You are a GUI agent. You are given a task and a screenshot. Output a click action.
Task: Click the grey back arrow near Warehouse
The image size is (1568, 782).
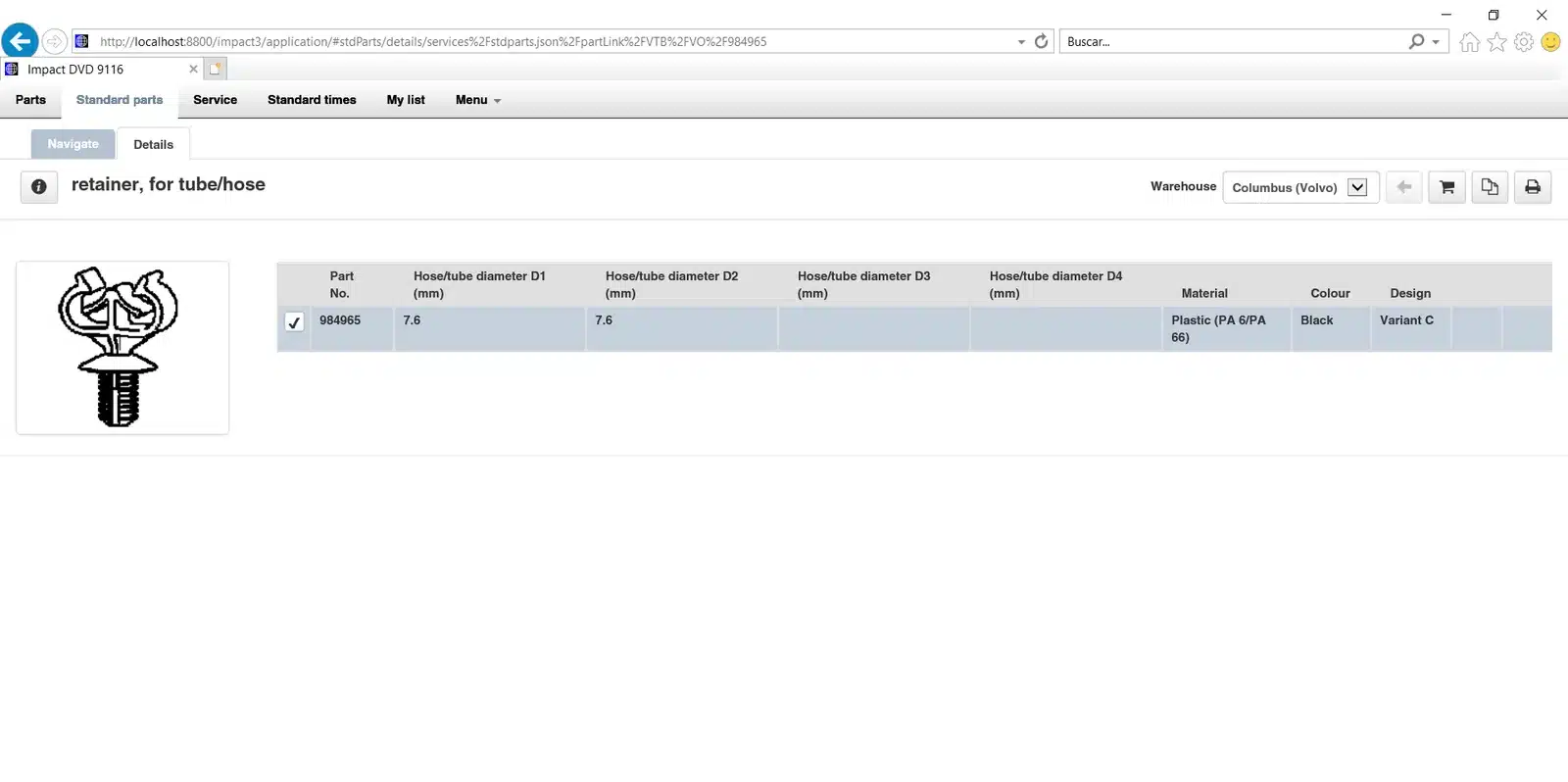point(1403,187)
